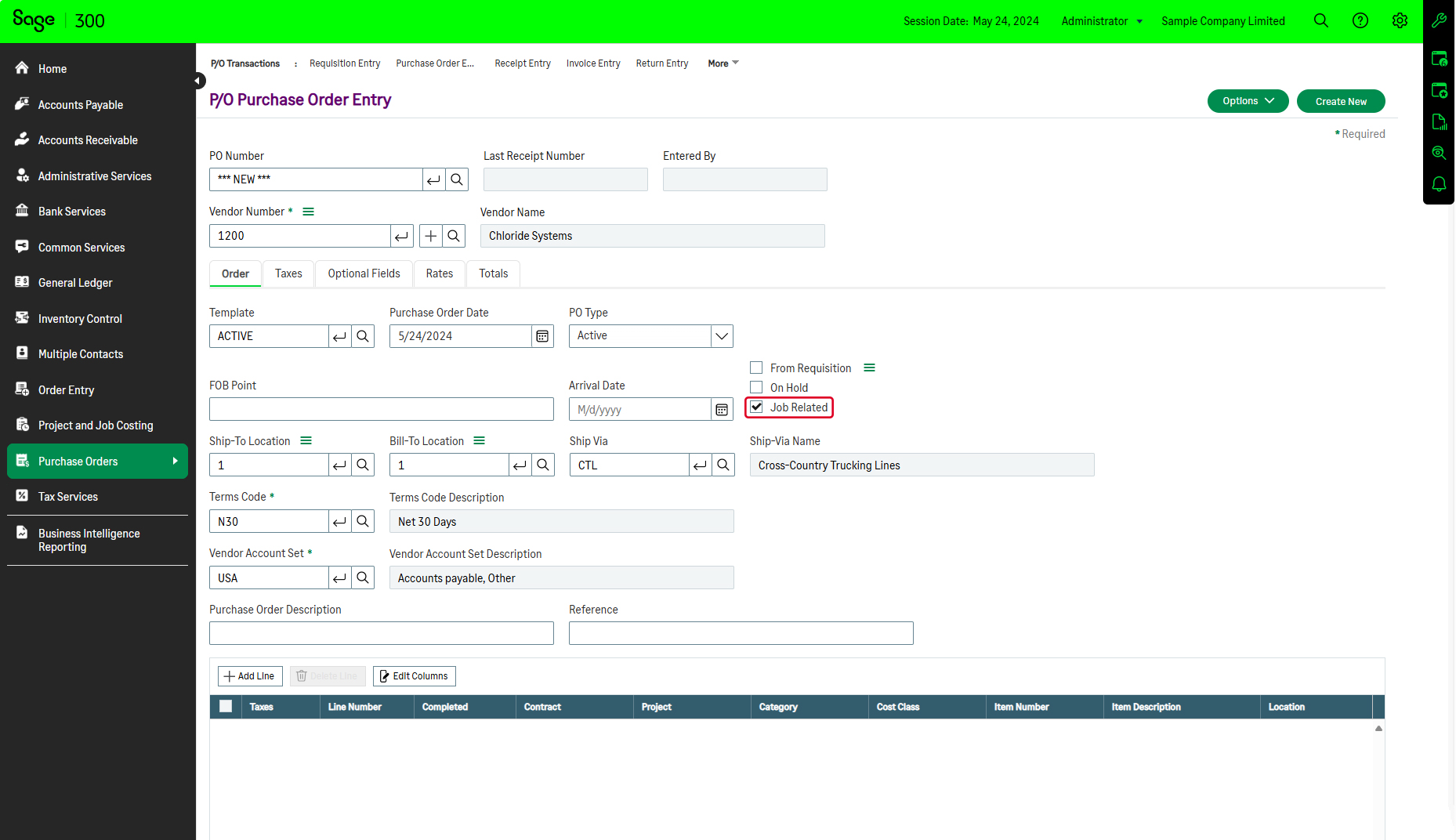Open the Options dropdown button
1456x840 pixels.
(1248, 101)
